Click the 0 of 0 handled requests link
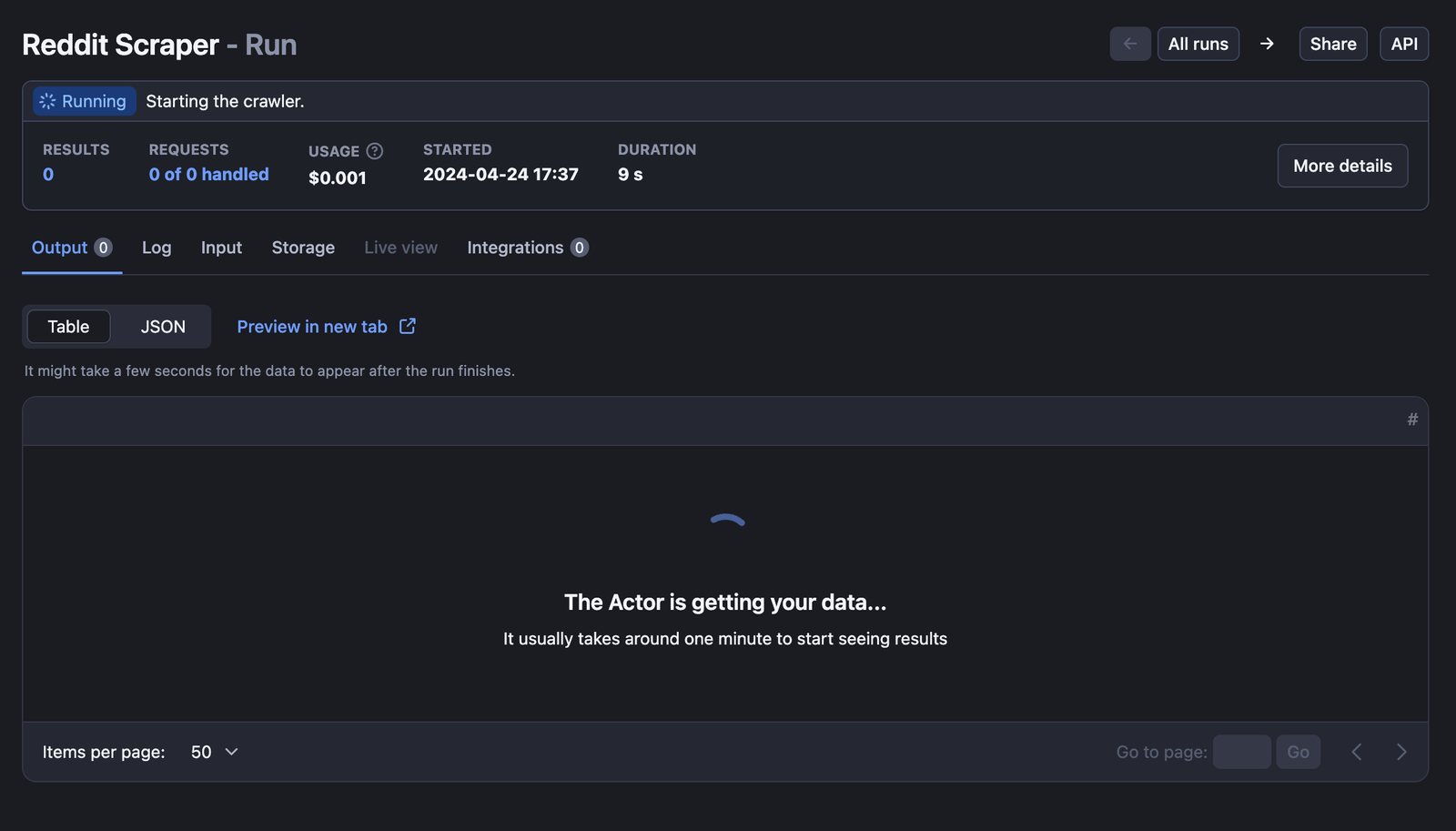1456x831 pixels. pos(208,174)
